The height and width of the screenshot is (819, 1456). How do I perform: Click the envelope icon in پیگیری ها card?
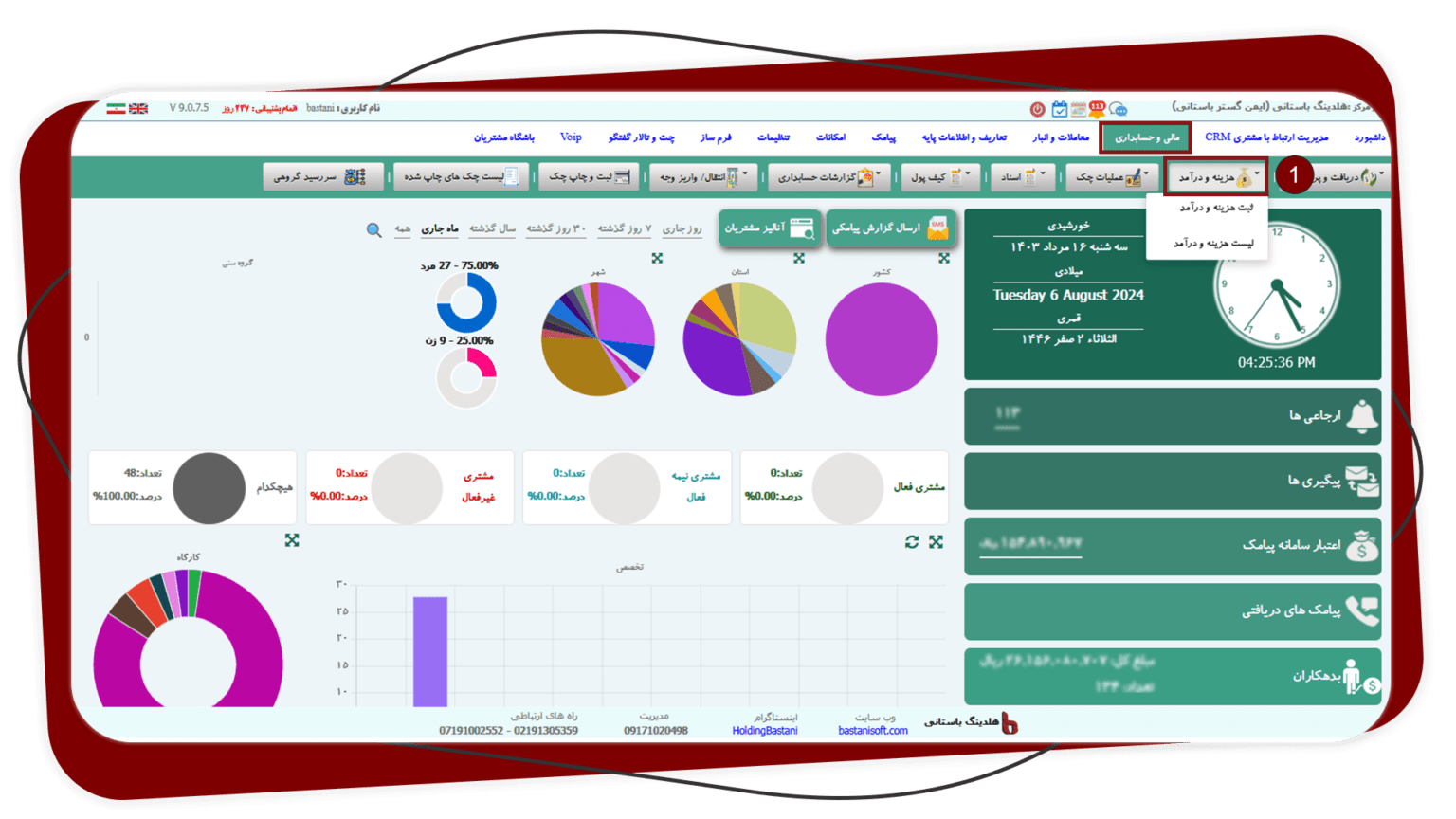[x=1362, y=482]
